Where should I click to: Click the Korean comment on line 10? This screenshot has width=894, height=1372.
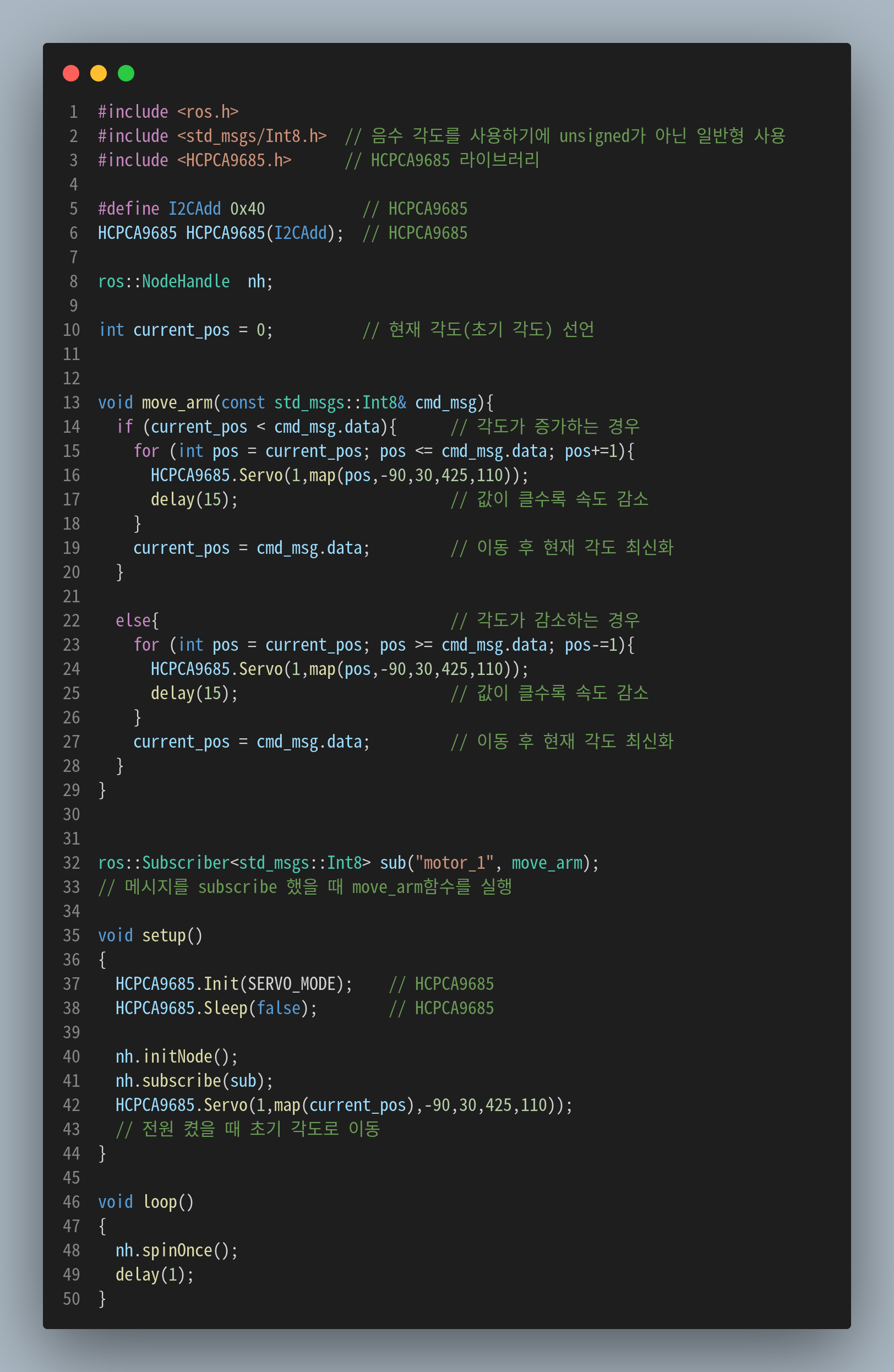coord(478,330)
